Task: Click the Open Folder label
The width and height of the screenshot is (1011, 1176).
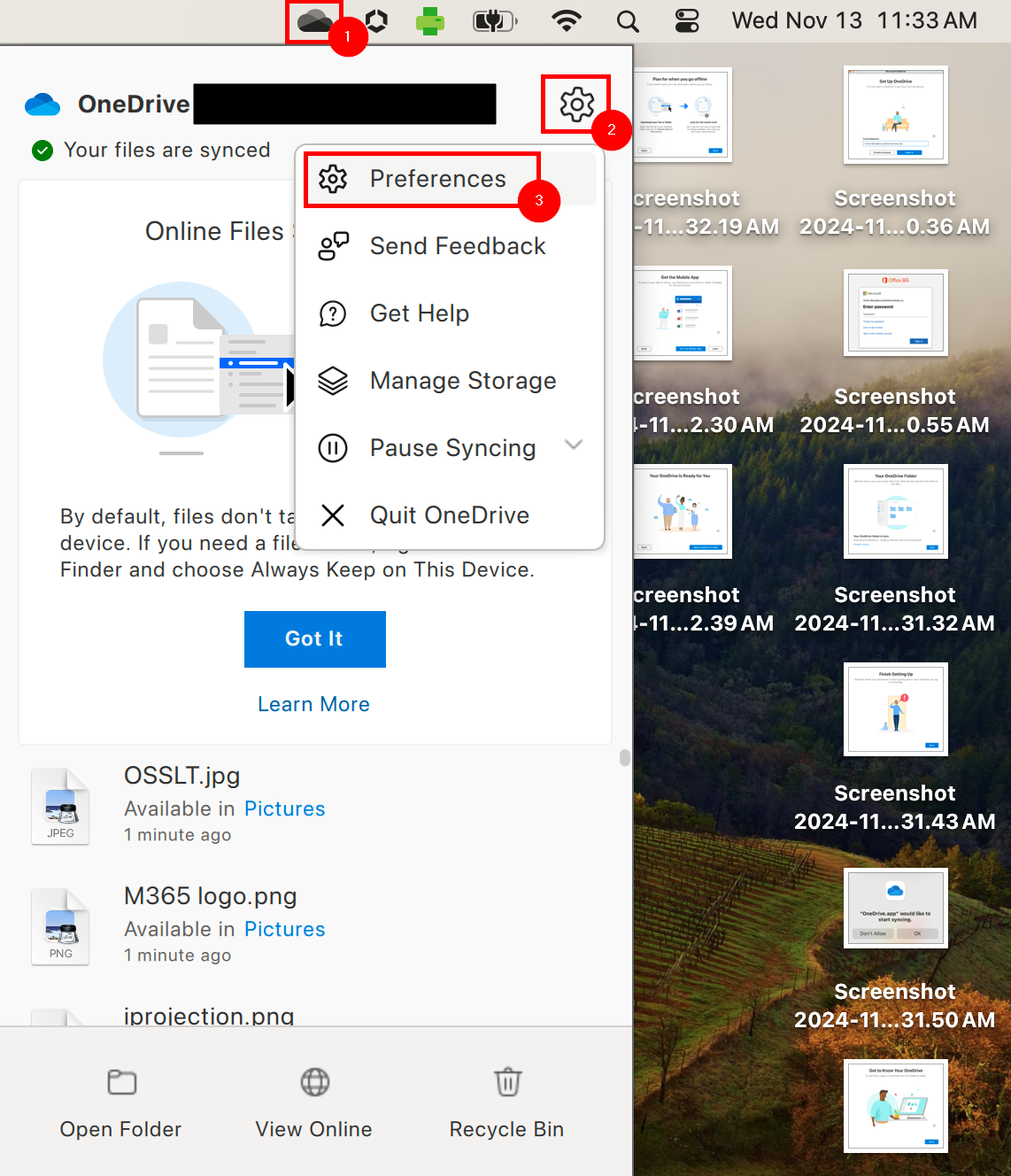Action: [121, 1129]
